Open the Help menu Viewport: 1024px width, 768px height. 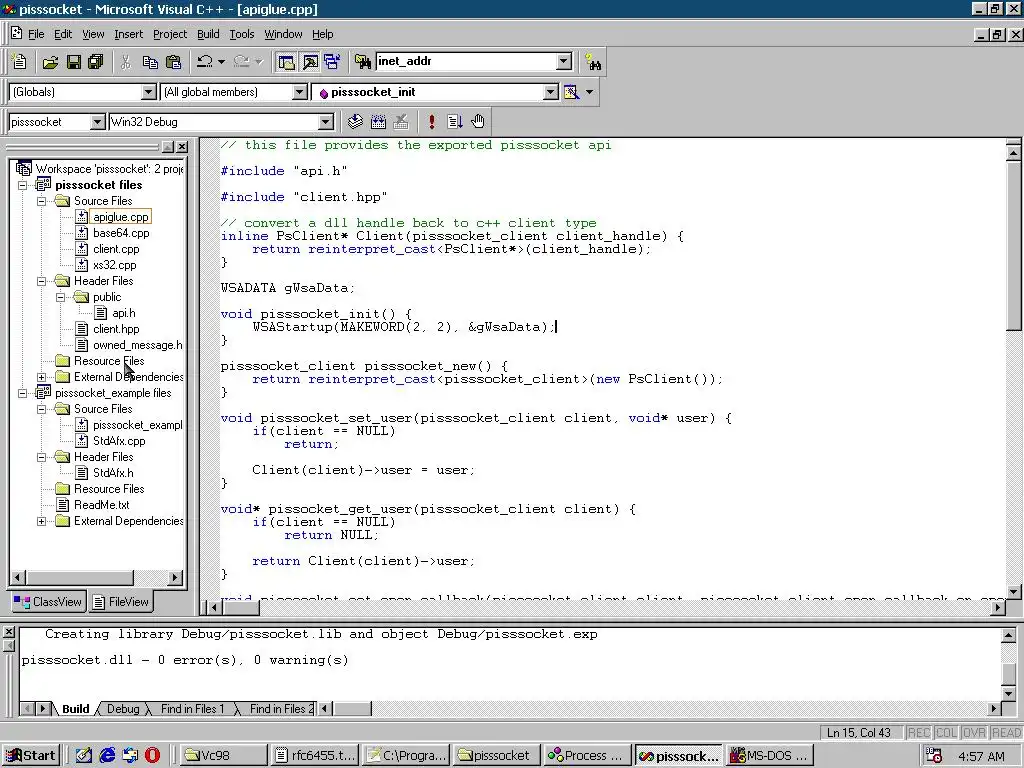click(322, 34)
